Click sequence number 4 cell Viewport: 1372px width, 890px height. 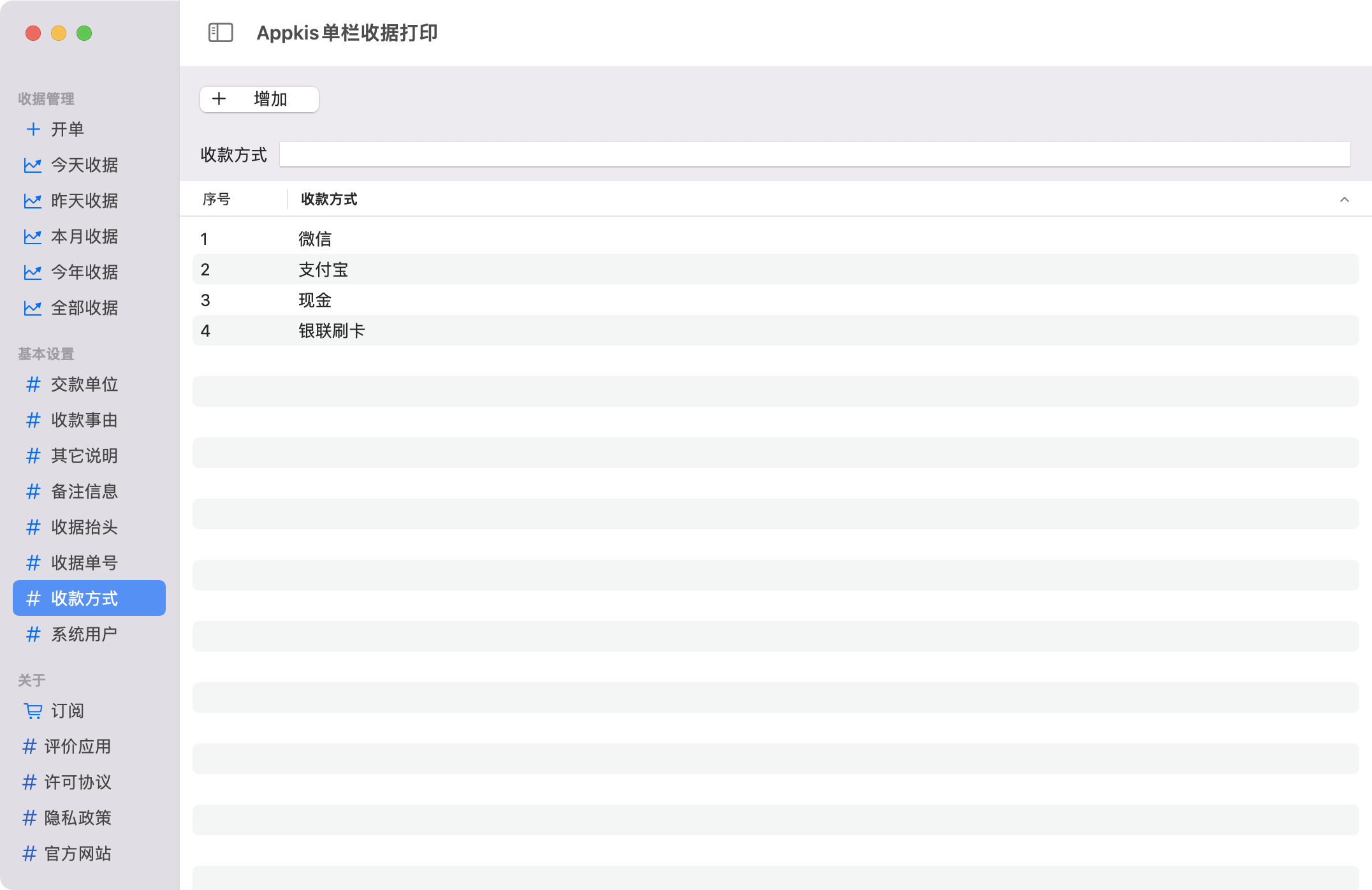tap(205, 331)
